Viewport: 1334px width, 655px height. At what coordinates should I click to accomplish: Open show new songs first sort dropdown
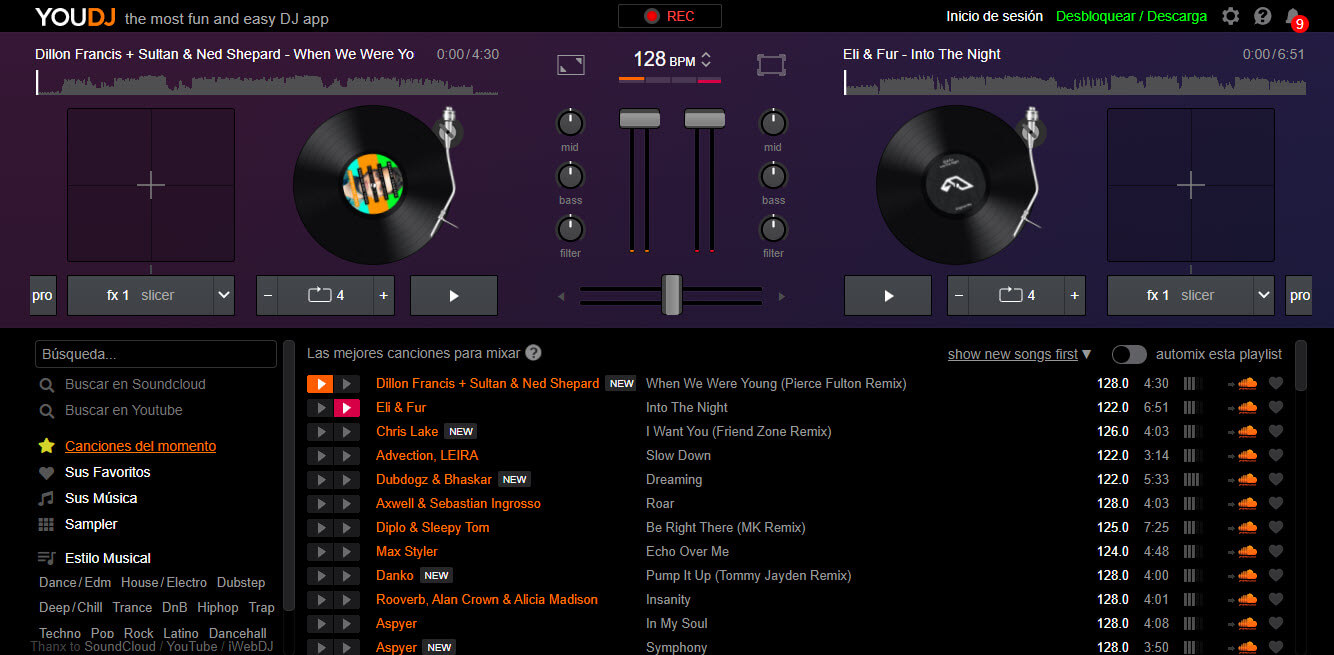[x=1019, y=354]
